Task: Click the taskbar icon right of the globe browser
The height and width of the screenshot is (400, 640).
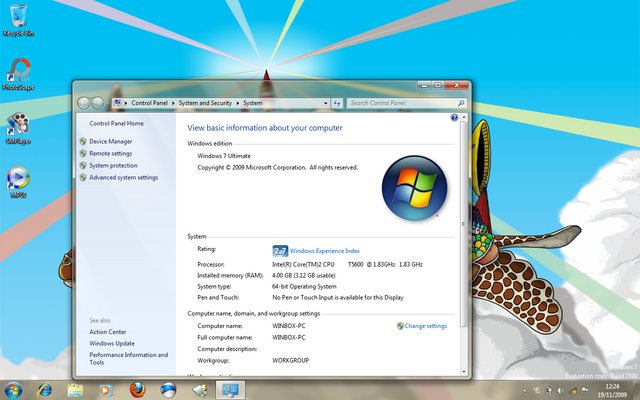Action: coord(200,390)
